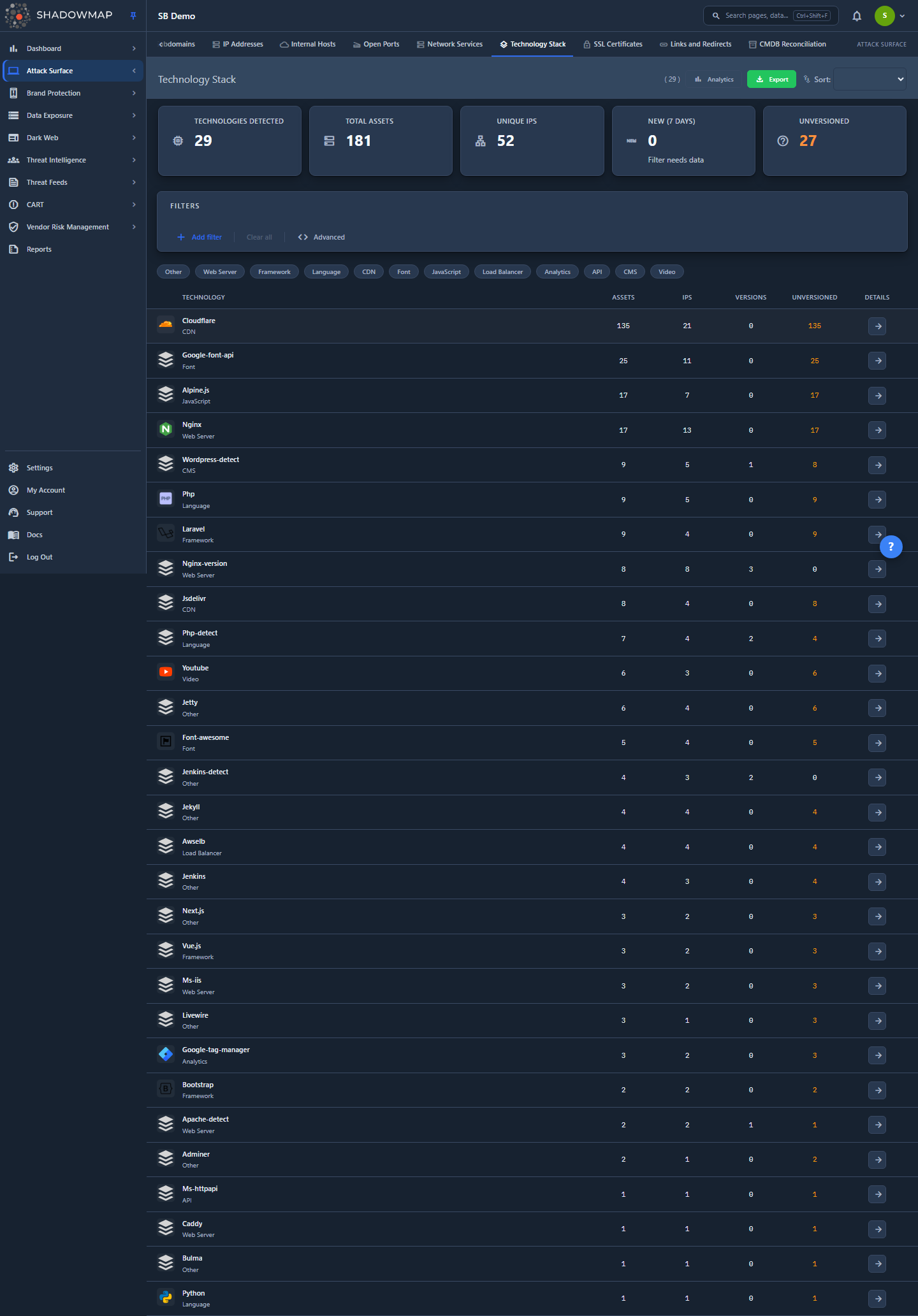Sort by the Assets column header
918x1316 pixels.
click(623, 298)
